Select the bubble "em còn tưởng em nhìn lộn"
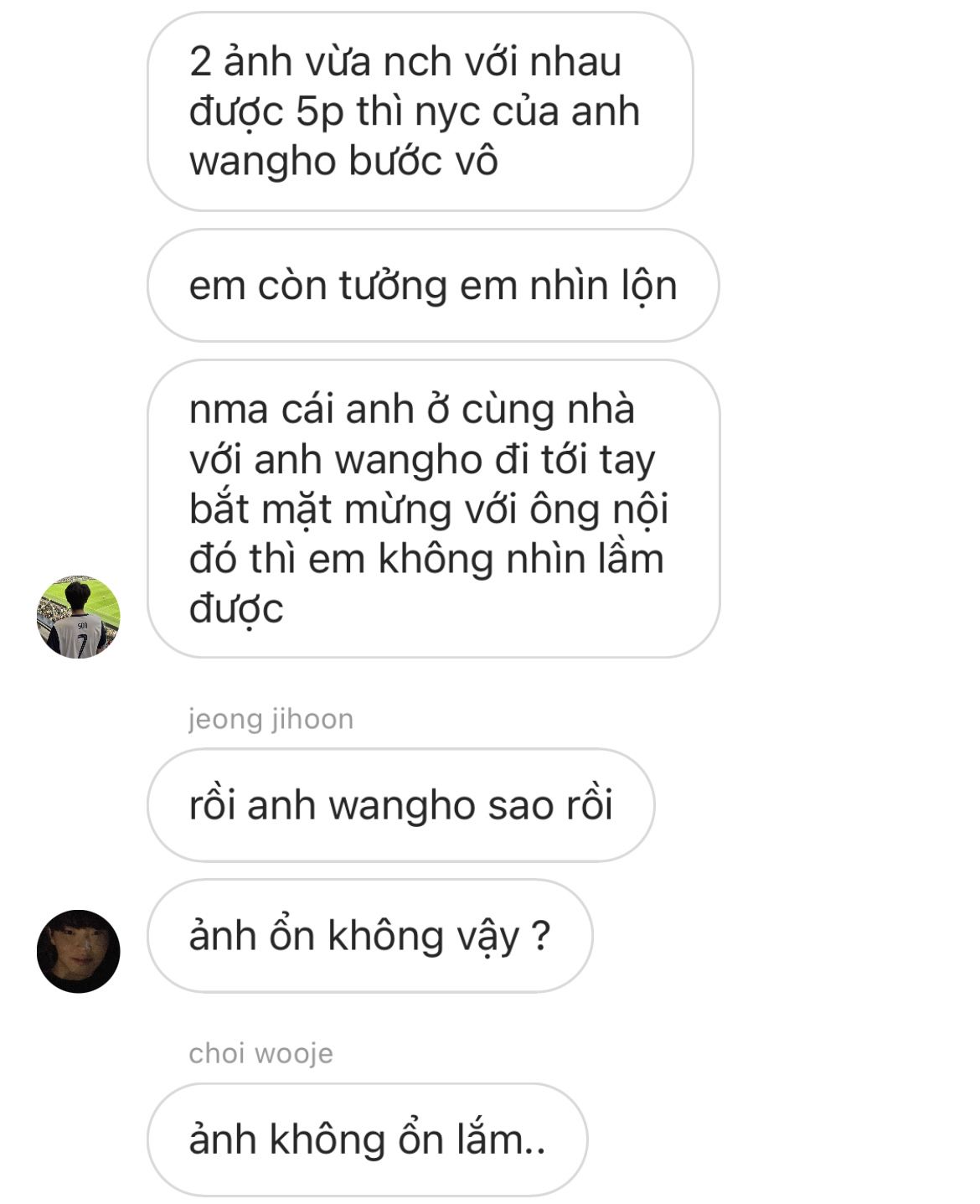This screenshot has height=1204, width=980. [433, 285]
